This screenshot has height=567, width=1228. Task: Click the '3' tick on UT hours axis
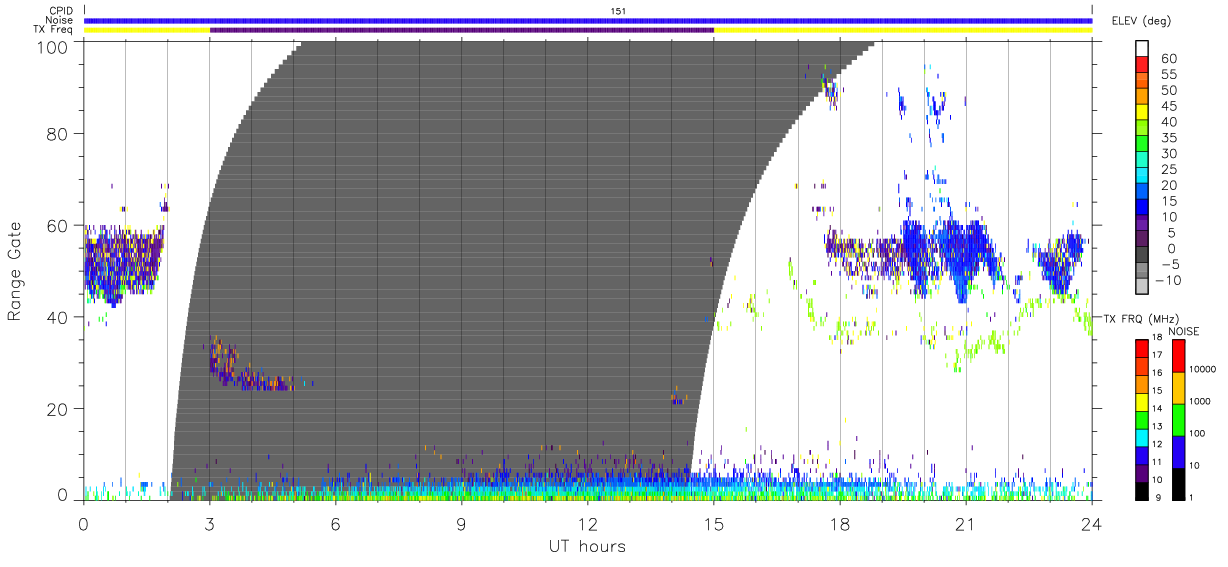coord(209,524)
